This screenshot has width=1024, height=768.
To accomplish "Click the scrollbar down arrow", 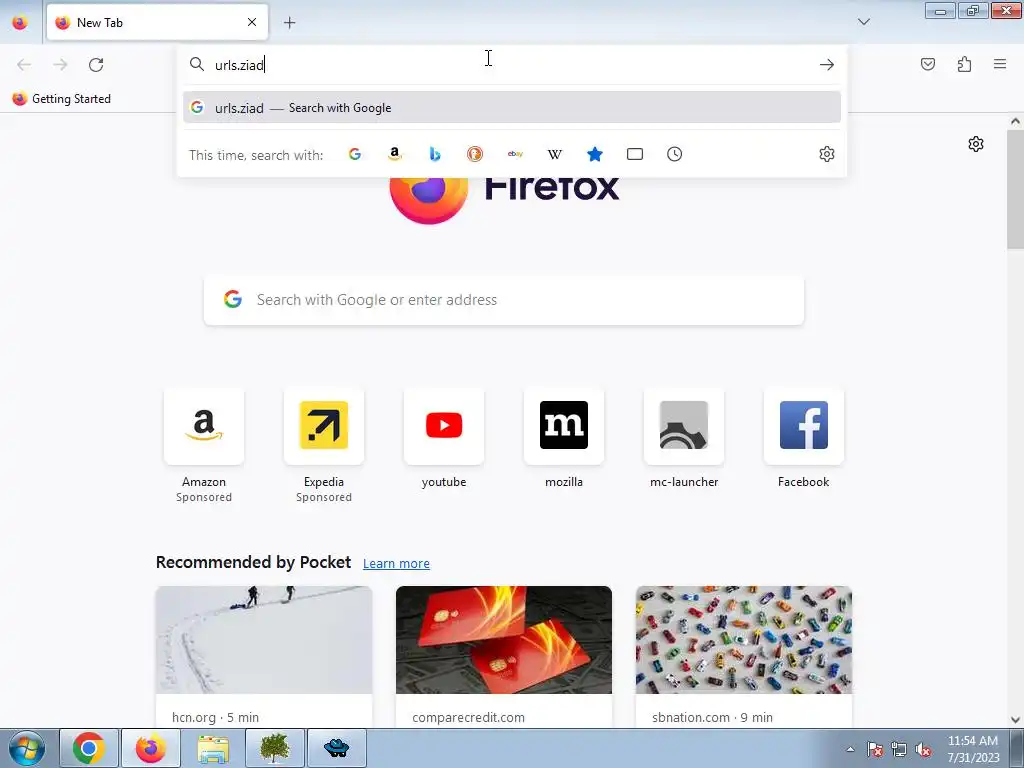I will point(1015,720).
